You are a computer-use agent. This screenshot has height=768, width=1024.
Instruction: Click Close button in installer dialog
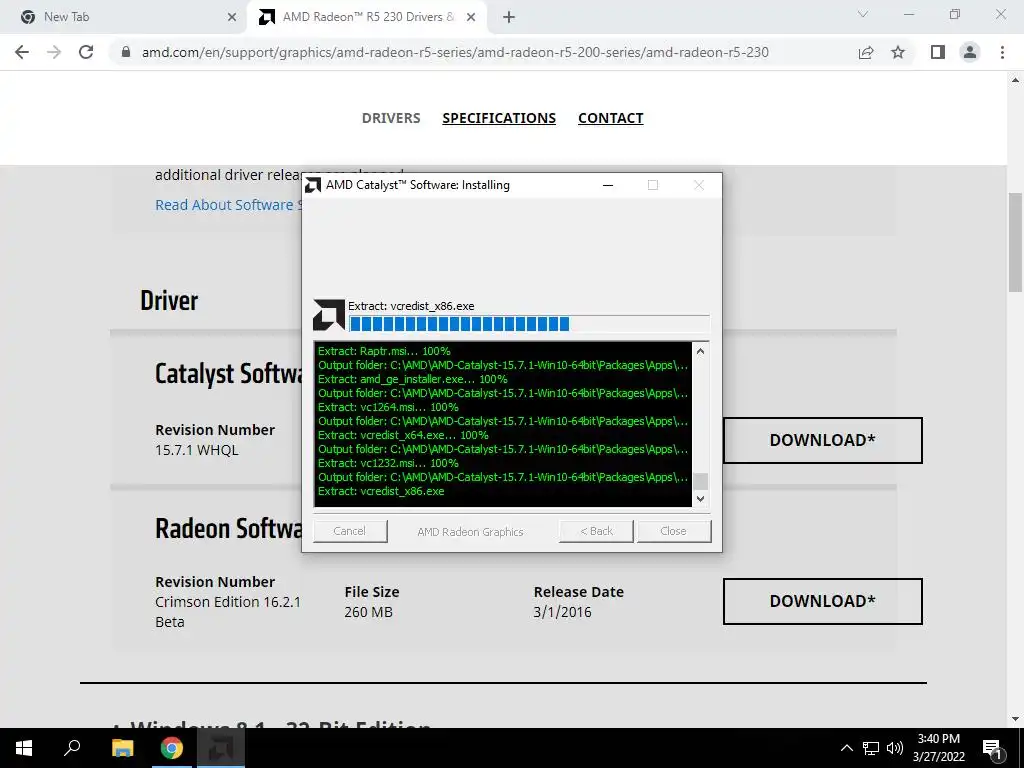pos(673,531)
